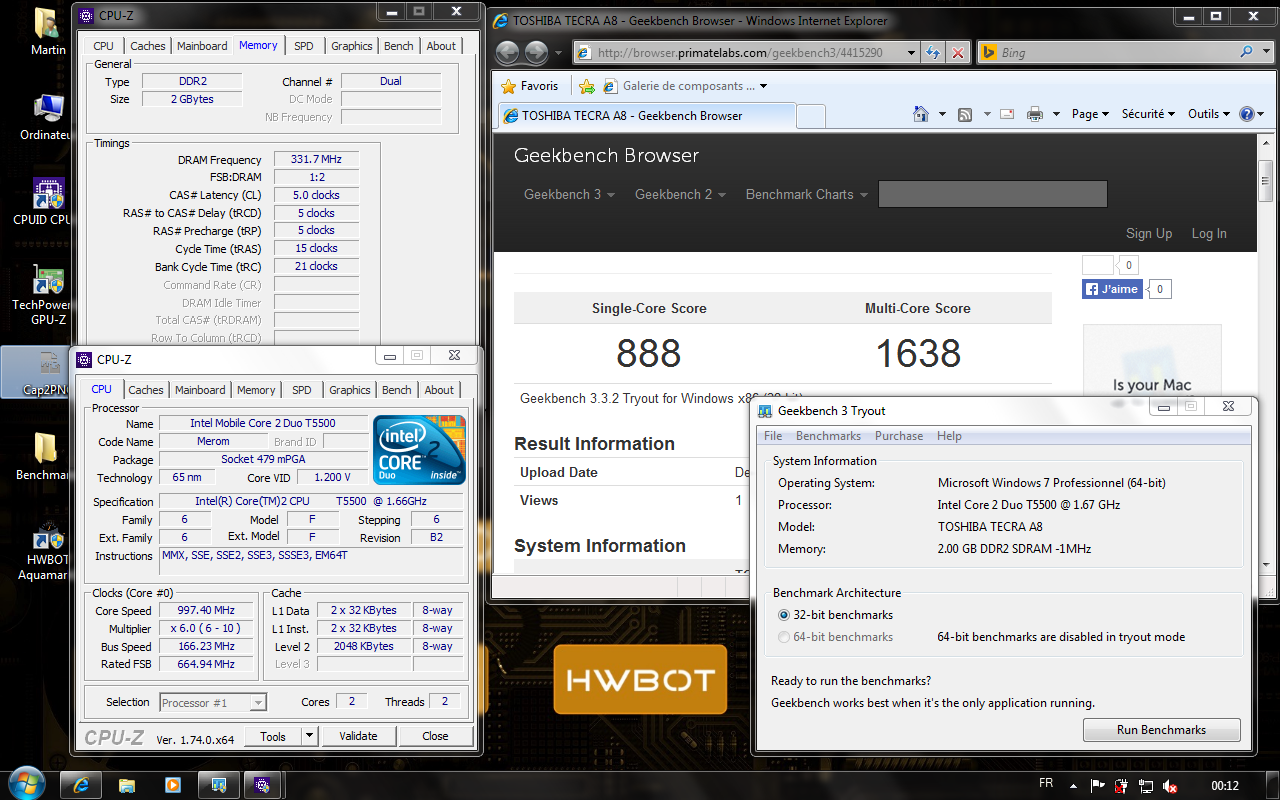Open the Outils menu in IE
This screenshot has height=800, width=1280.
(x=1209, y=114)
